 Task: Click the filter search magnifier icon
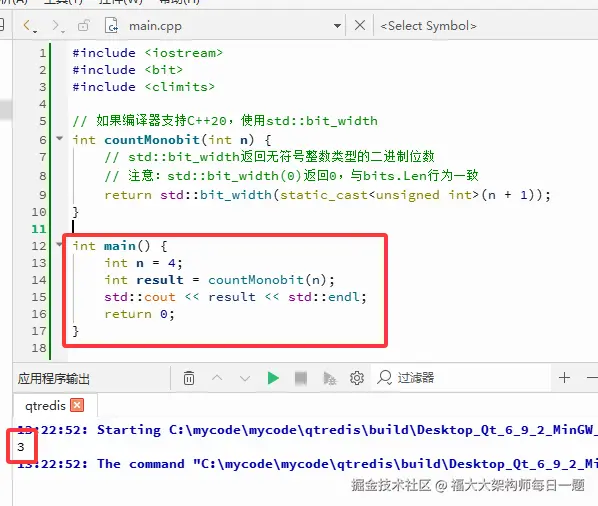click(x=384, y=377)
